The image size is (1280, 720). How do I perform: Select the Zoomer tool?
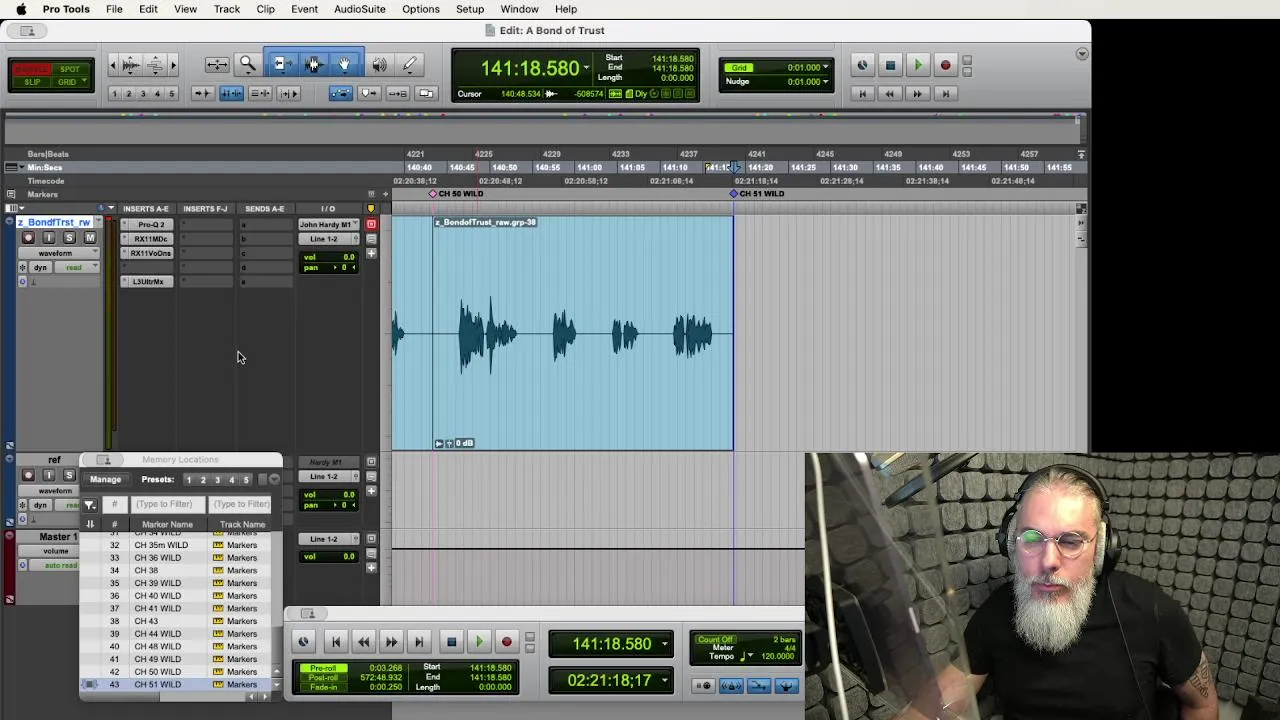click(247, 65)
